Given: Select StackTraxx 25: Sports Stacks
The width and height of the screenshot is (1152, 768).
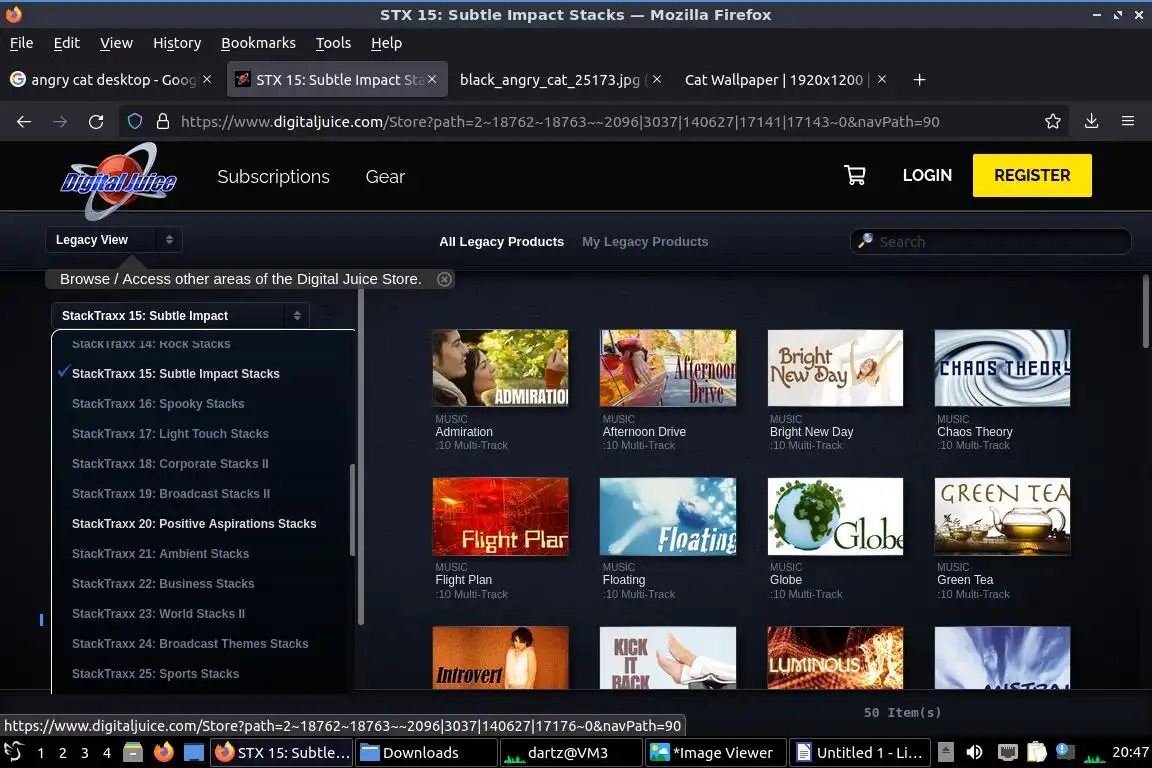Looking at the screenshot, I should click(x=156, y=674).
